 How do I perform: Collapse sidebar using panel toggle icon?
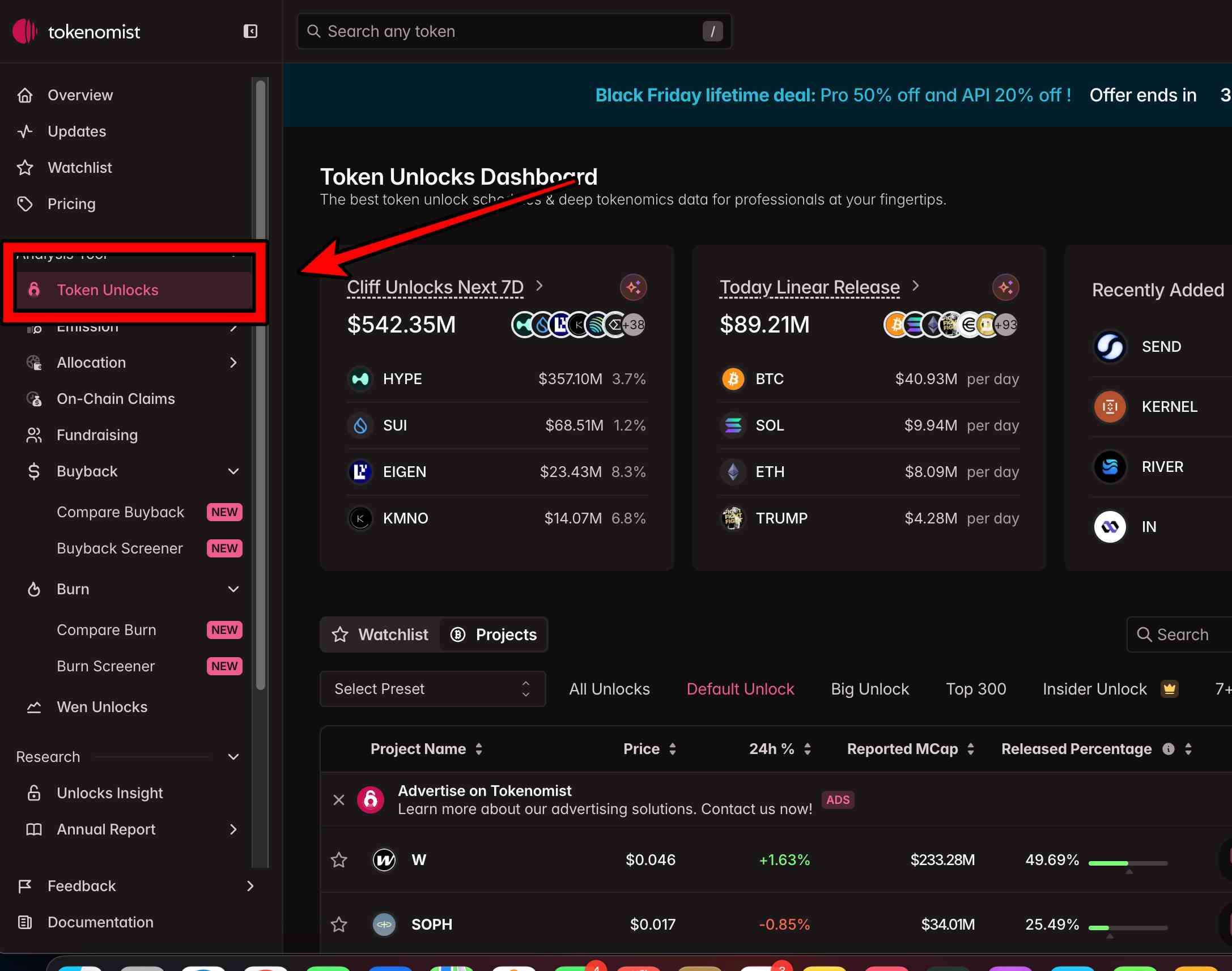click(x=250, y=31)
